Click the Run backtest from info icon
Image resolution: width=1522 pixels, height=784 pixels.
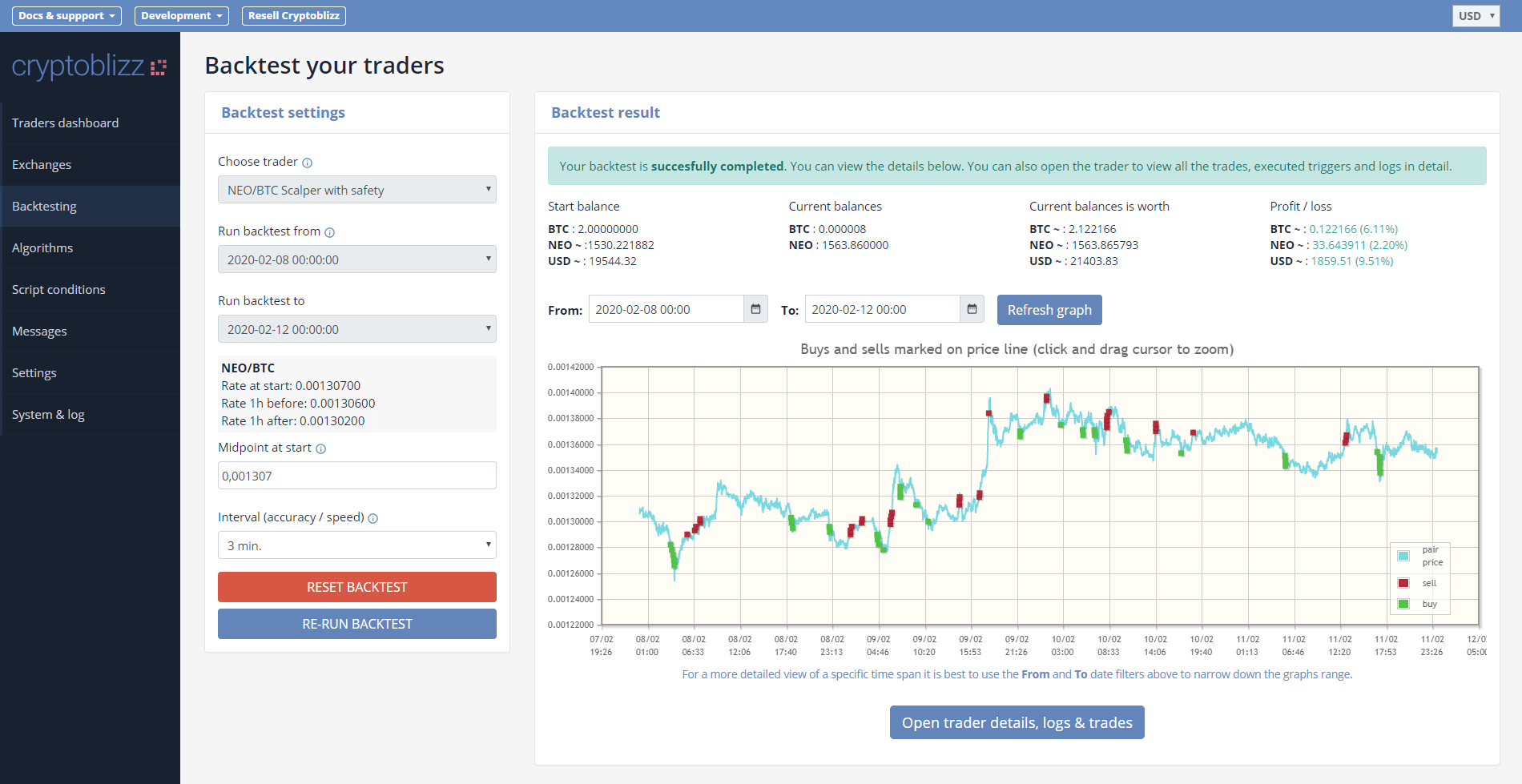(329, 232)
